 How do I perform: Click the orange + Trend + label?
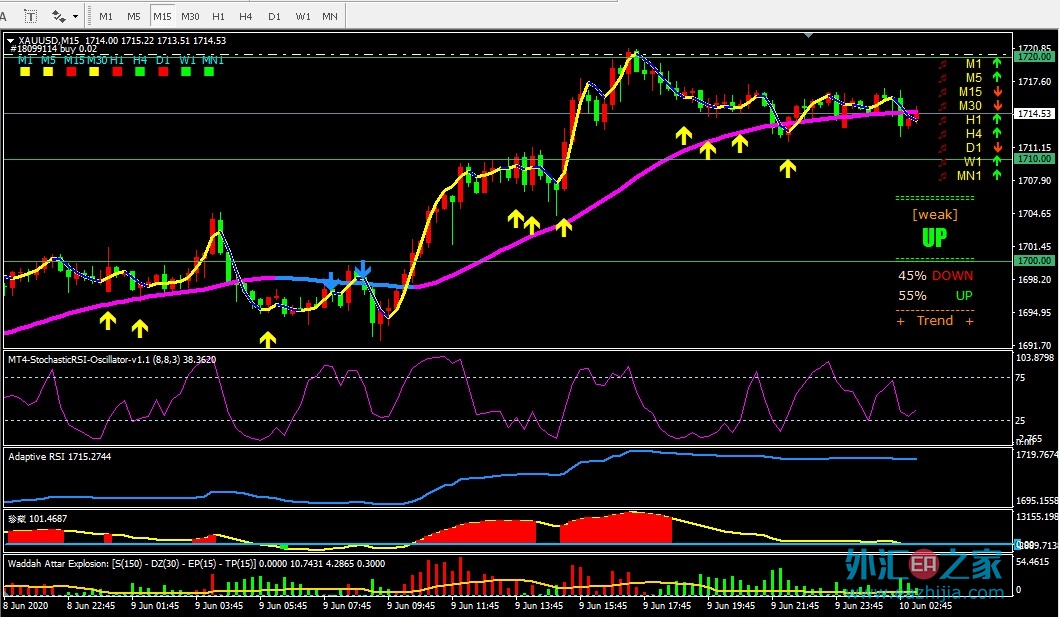coord(935,320)
